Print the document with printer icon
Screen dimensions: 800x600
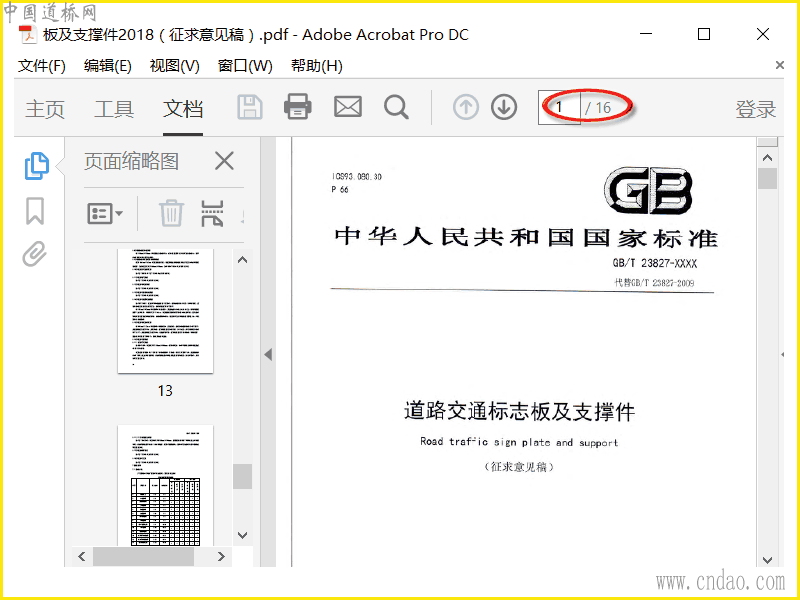(x=298, y=107)
